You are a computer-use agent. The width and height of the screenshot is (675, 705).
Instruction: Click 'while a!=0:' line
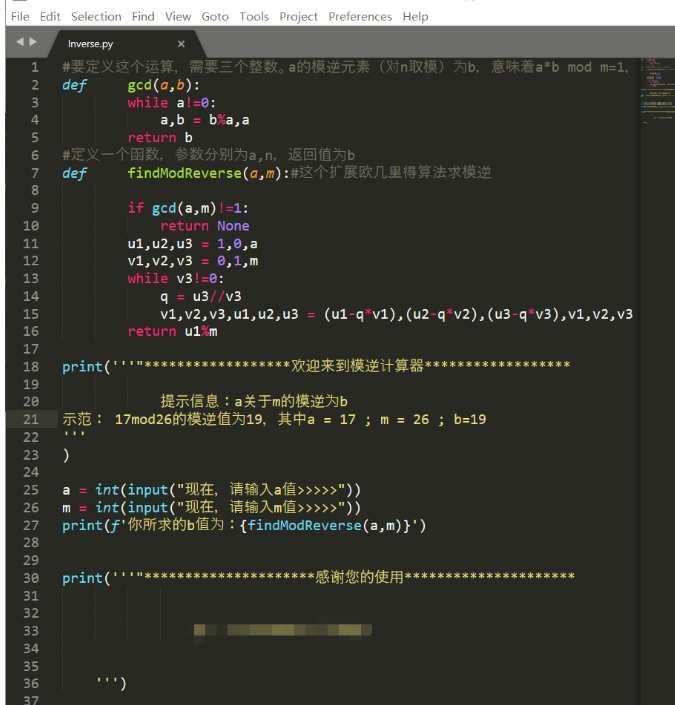(172, 103)
